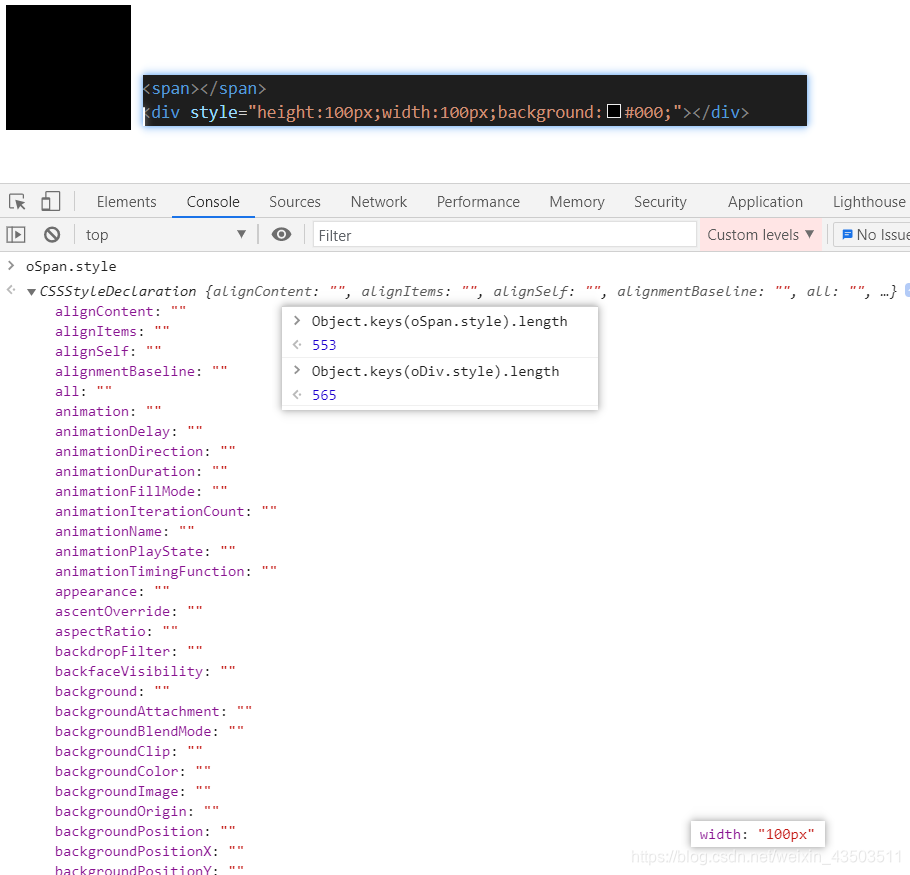Screen dimensions: 910x875
Task: Open the Security tab
Action: [x=660, y=201]
